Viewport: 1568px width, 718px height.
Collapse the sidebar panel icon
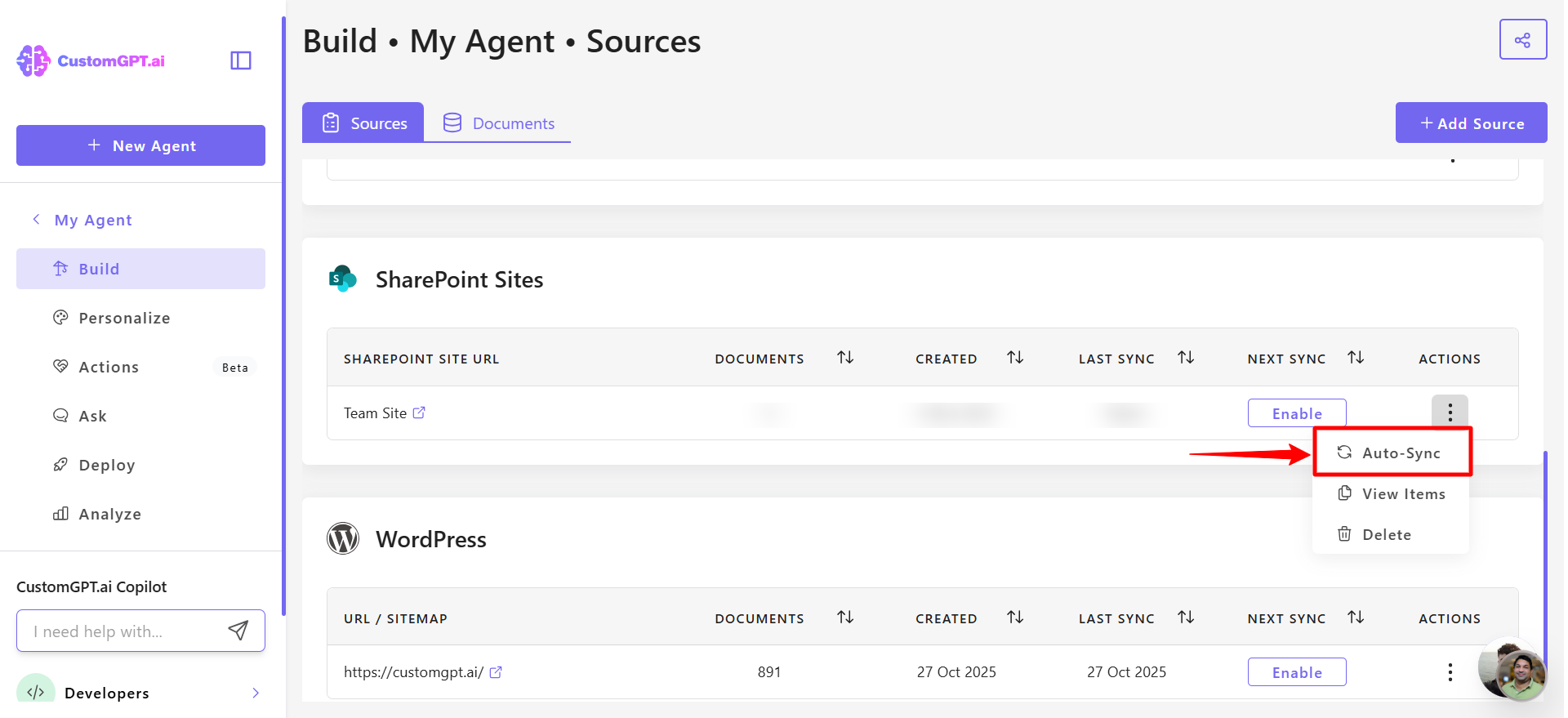[241, 60]
